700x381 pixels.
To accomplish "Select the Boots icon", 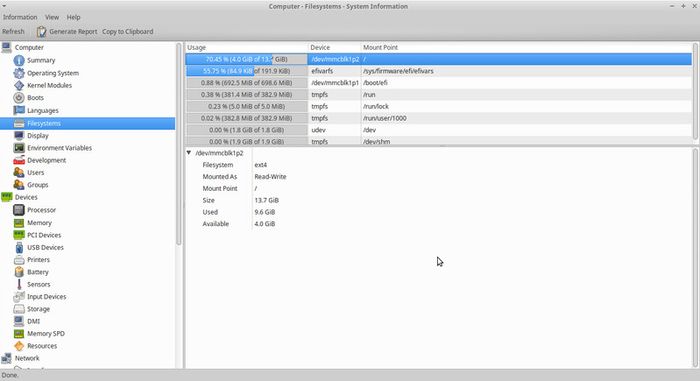I will pos(19,97).
